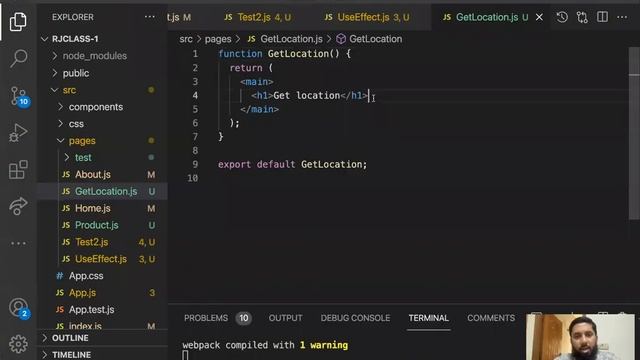Open the COMMENTS panel tab
The height and width of the screenshot is (360, 640).
click(x=491, y=318)
